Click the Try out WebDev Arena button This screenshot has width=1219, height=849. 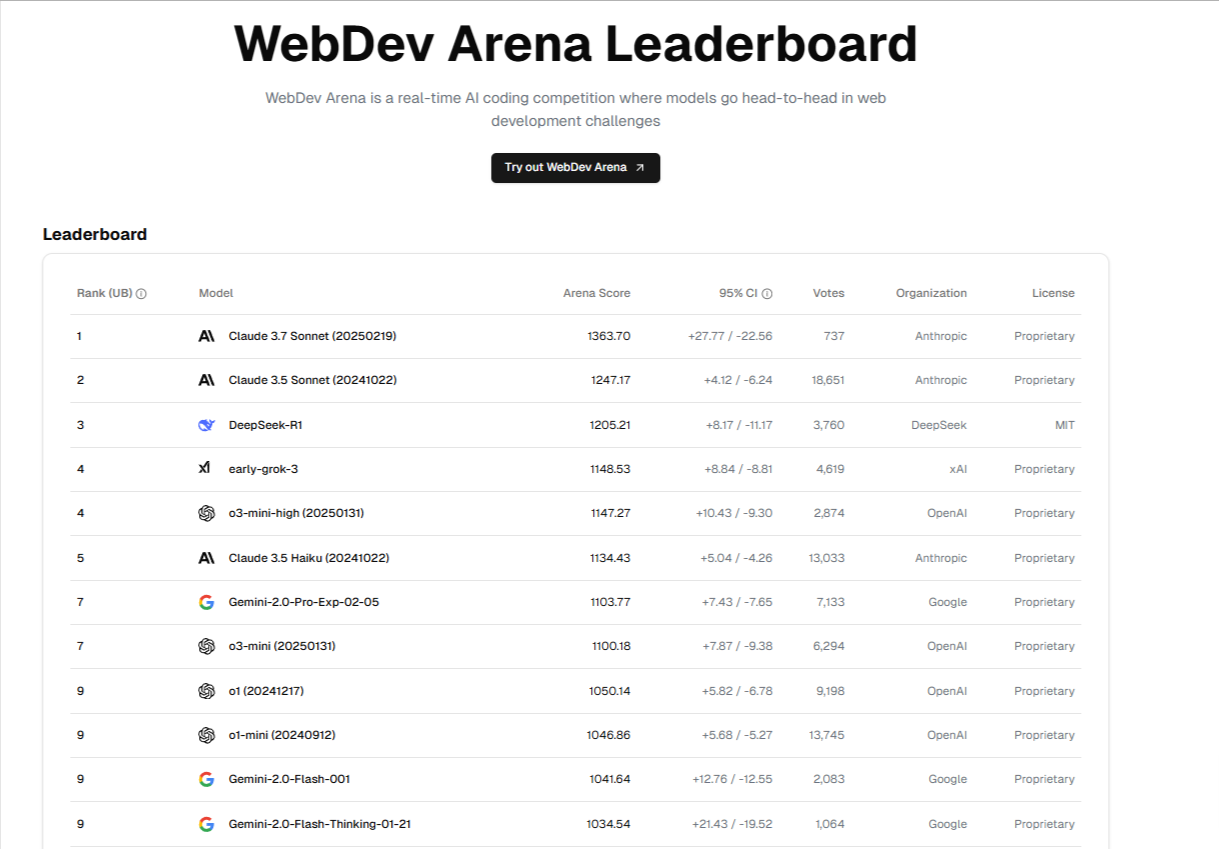coord(575,168)
